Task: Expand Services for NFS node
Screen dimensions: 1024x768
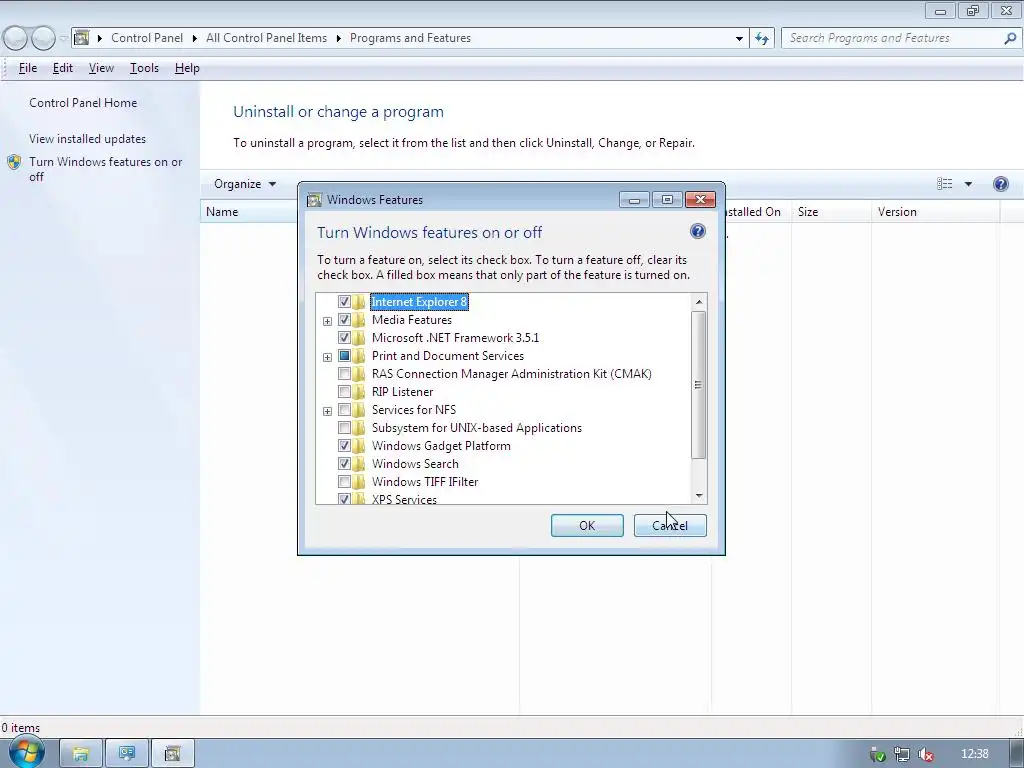Action: click(327, 411)
